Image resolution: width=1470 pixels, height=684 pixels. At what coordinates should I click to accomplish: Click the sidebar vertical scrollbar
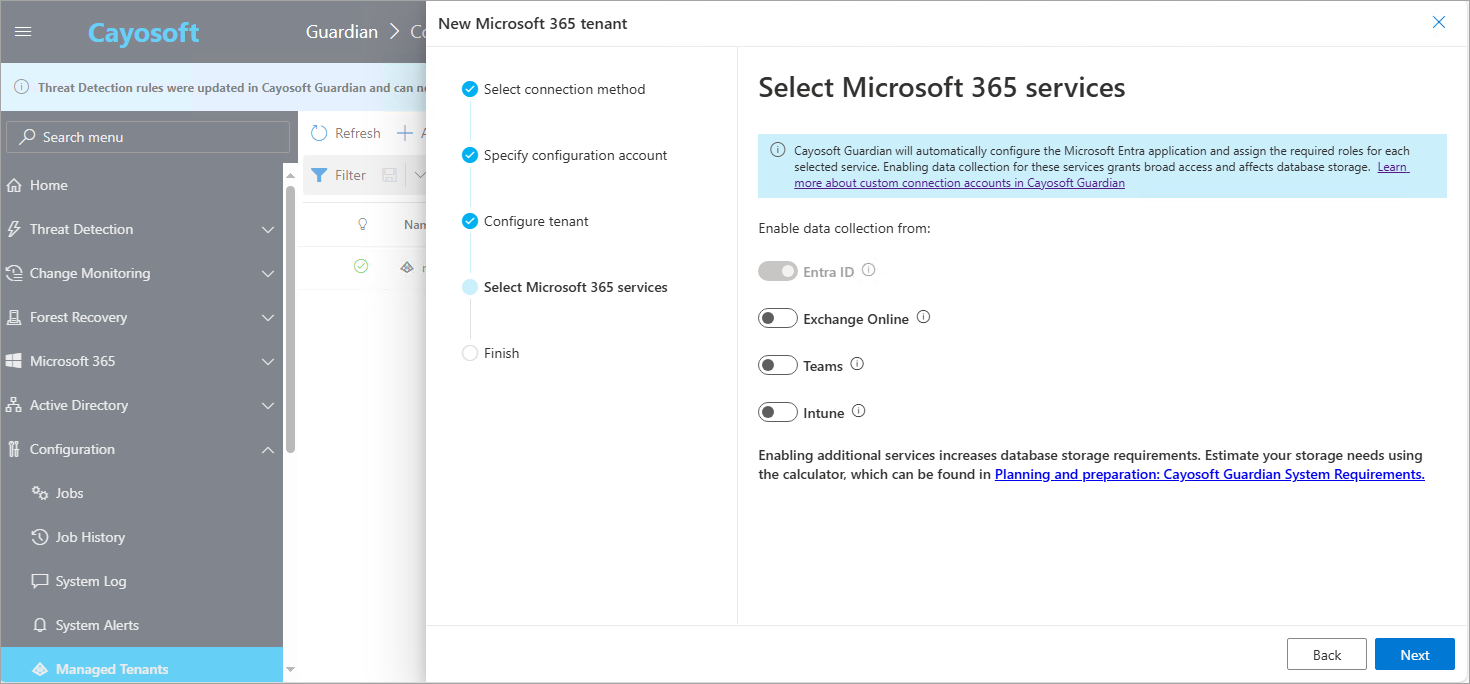click(290, 320)
